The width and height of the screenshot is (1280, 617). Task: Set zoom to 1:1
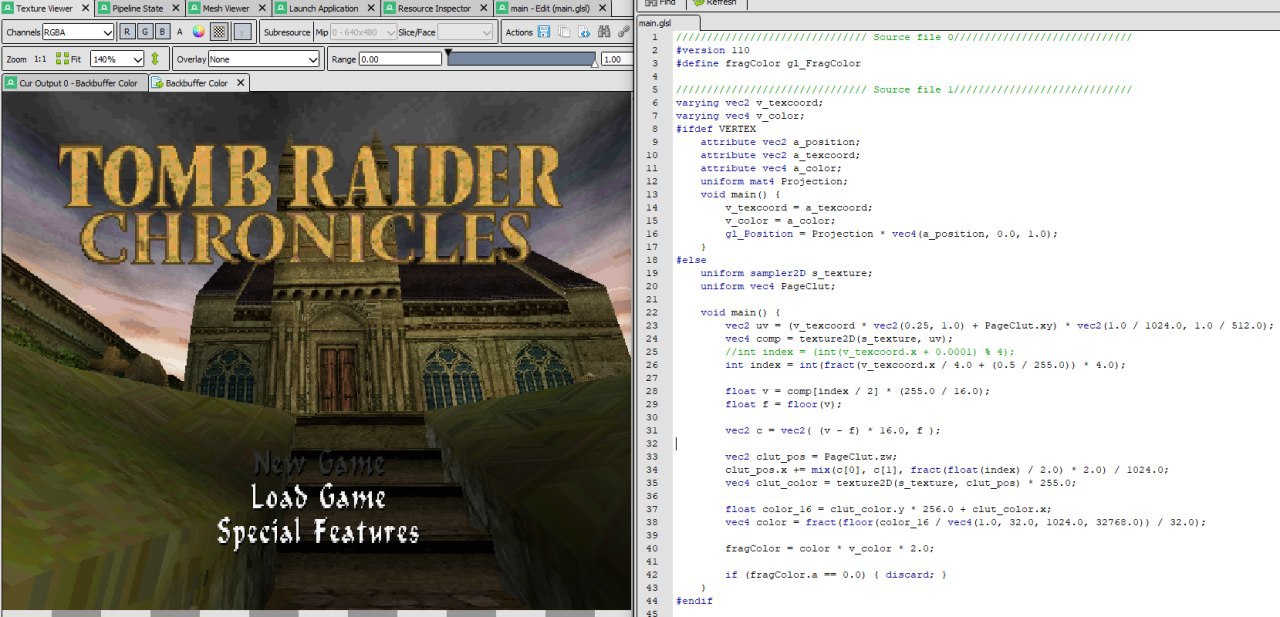click(40, 59)
